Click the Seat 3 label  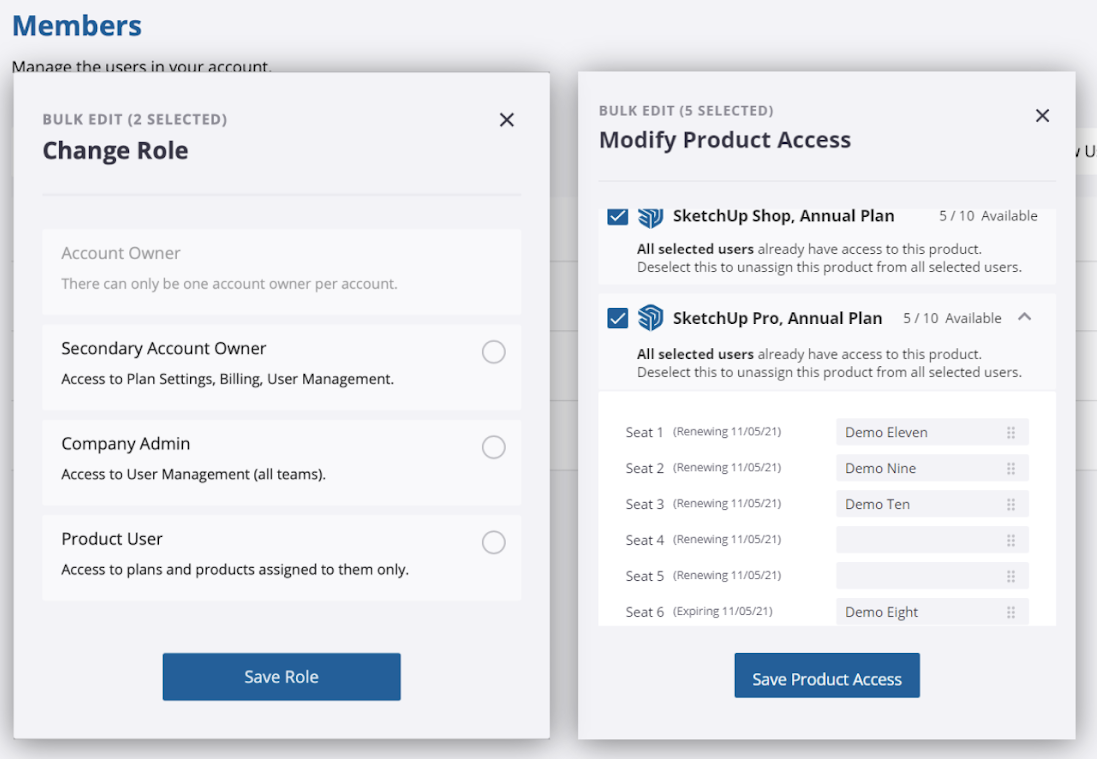[644, 504]
